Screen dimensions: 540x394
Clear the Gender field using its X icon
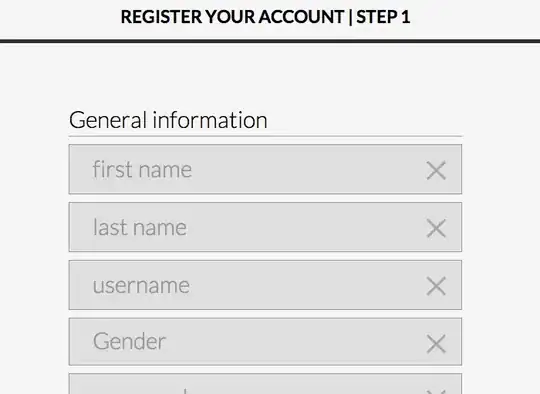pyautogui.click(x=436, y=344)
